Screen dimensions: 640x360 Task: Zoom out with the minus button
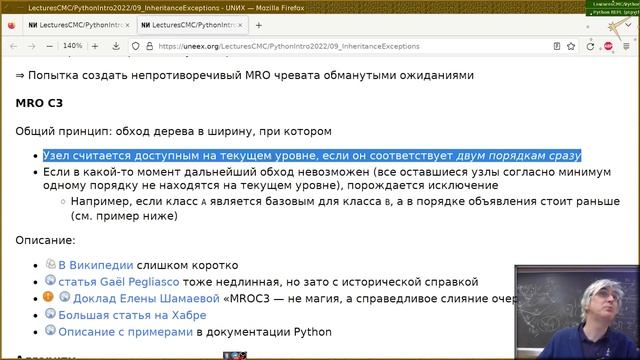point(49,46)
